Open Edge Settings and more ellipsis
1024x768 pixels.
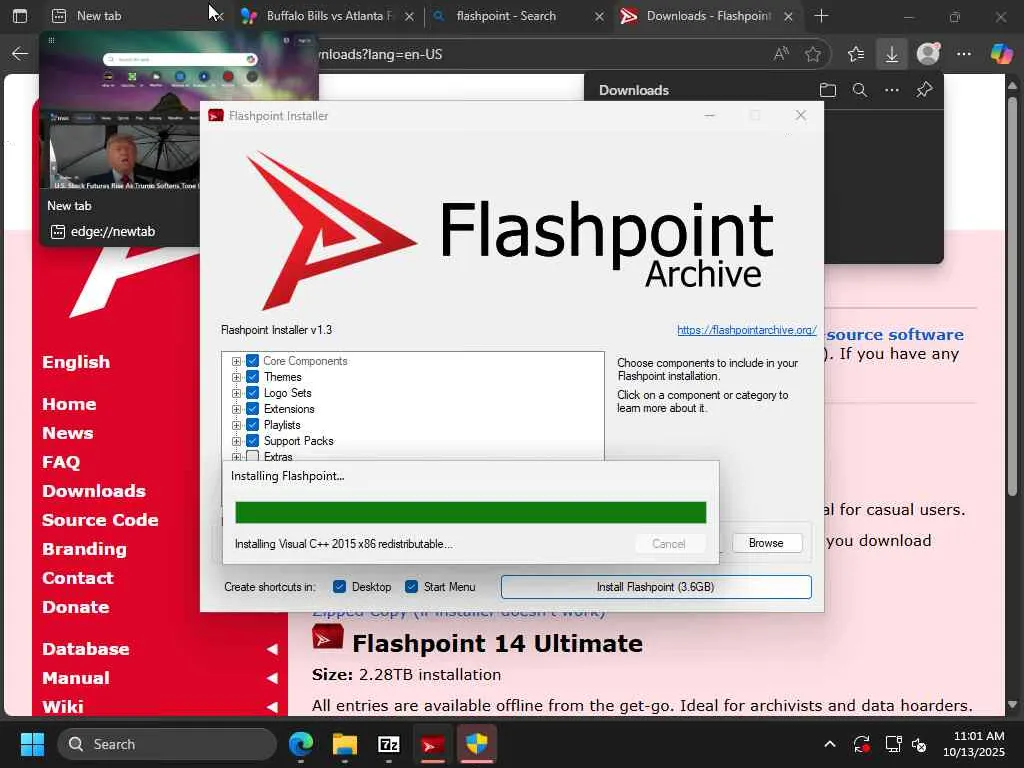[964, 54]
